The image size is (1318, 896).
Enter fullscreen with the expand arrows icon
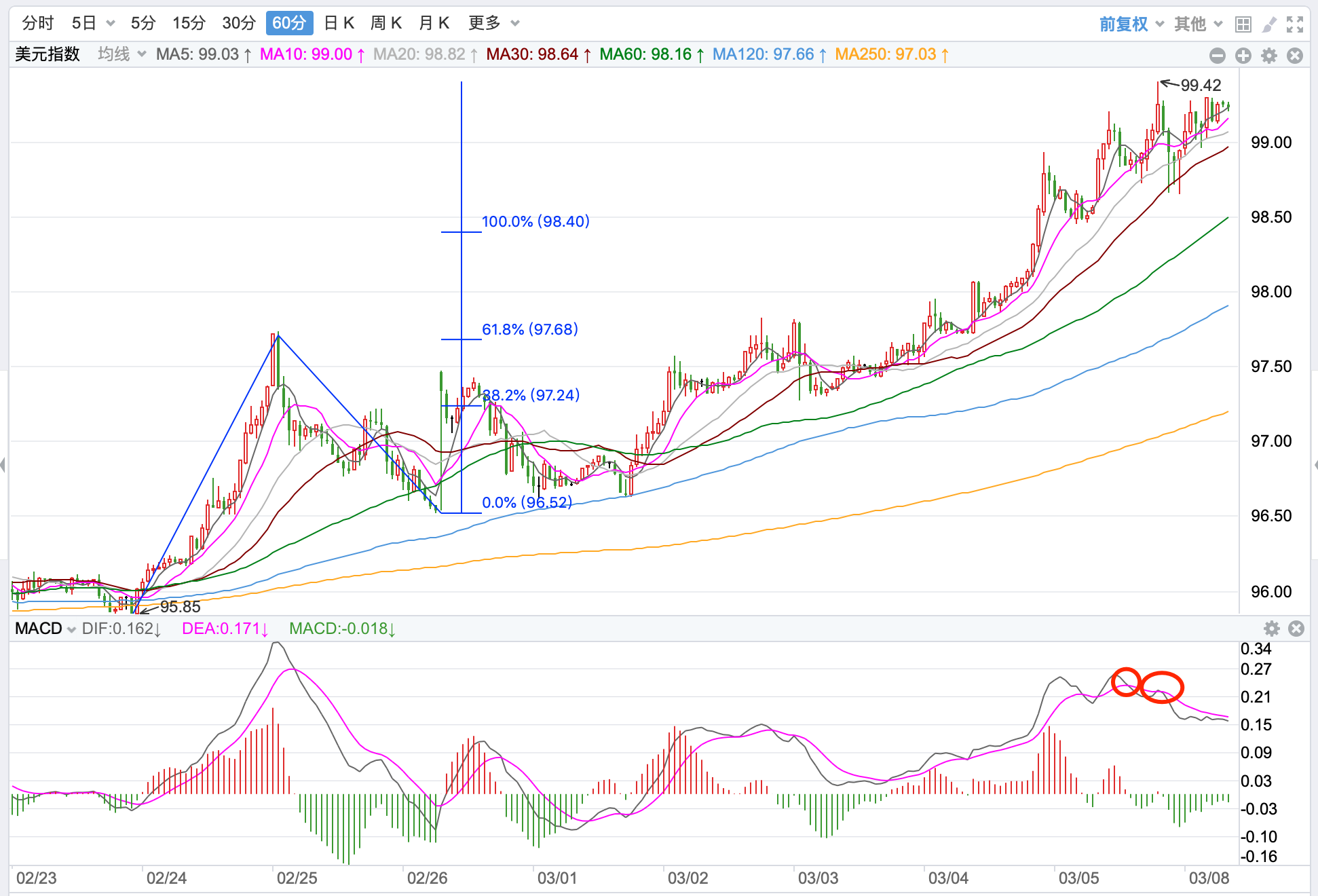[1295, 24]
